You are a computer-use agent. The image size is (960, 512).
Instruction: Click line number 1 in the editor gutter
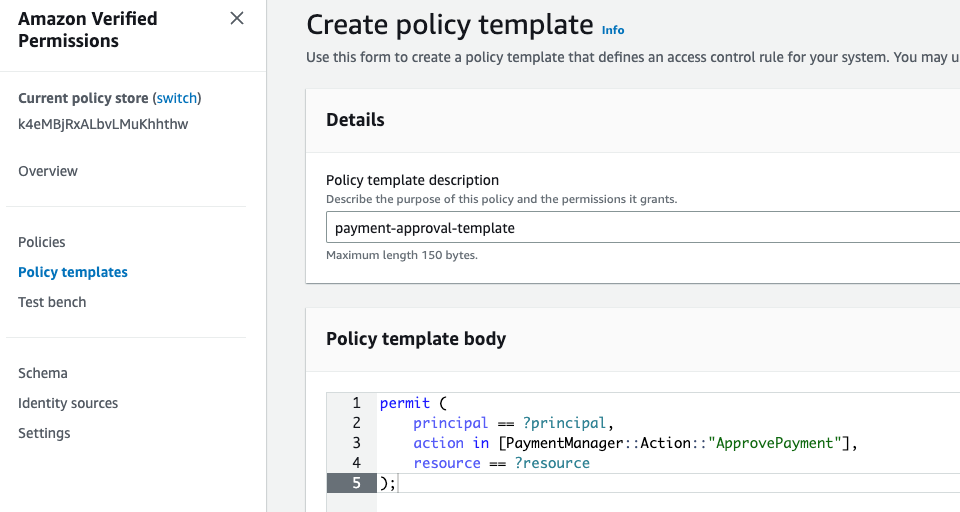[x=356, y=403]
